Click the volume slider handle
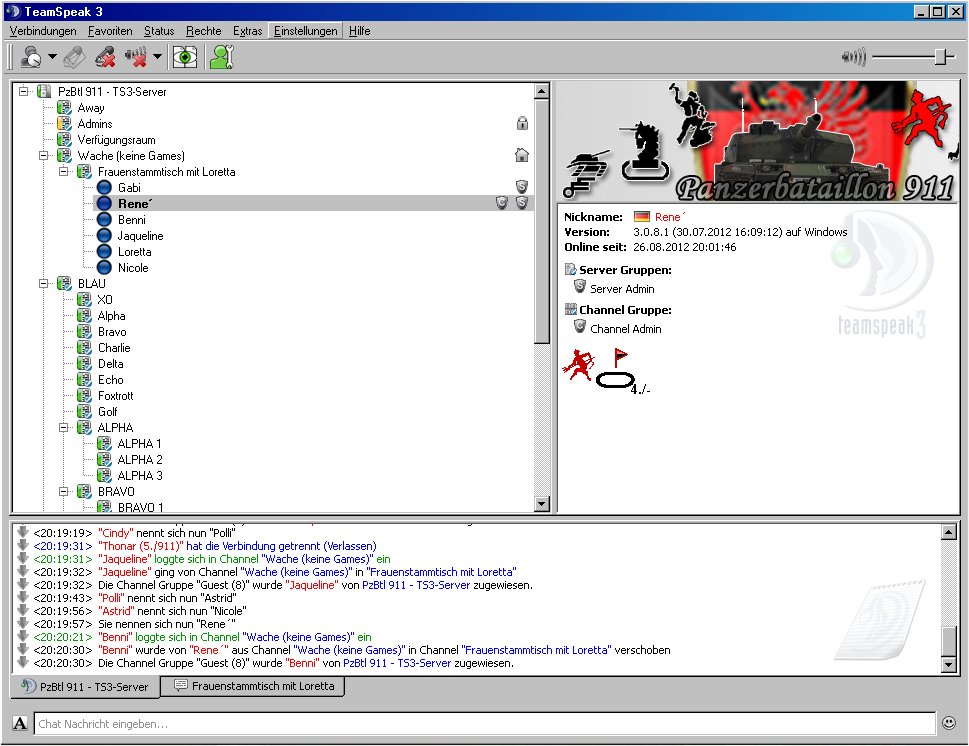 tap(940, 57)
